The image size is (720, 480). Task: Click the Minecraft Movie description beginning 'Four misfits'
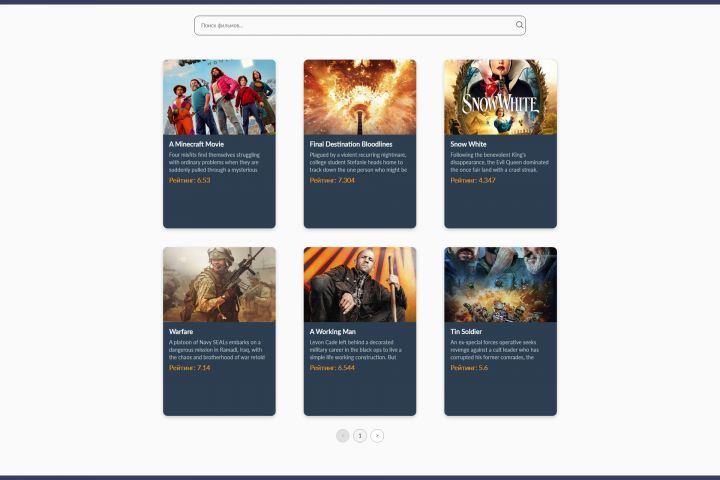[214, 162]
